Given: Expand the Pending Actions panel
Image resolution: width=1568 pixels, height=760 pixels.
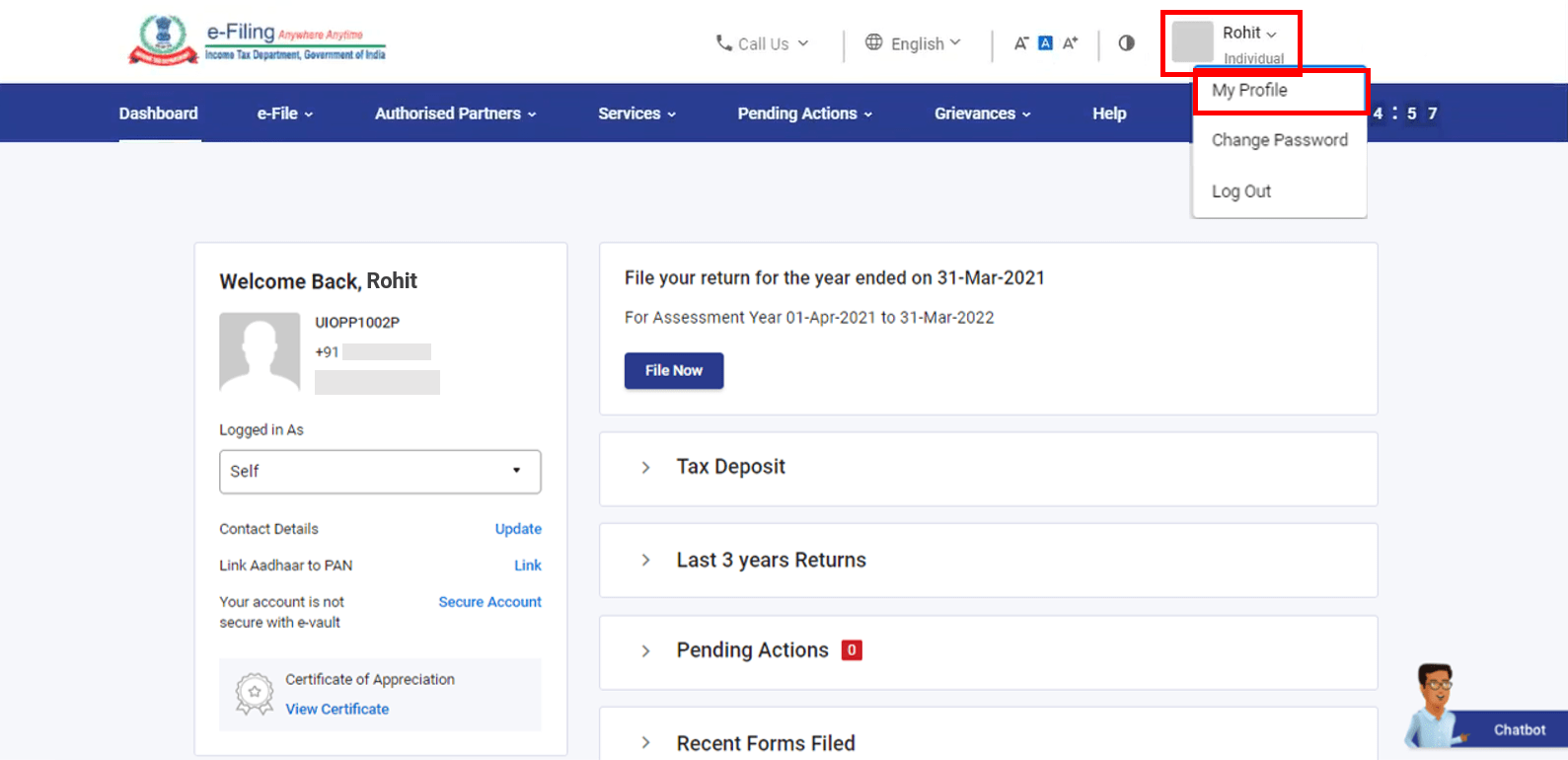Looking at the screenshot, I should click(752, 650).
